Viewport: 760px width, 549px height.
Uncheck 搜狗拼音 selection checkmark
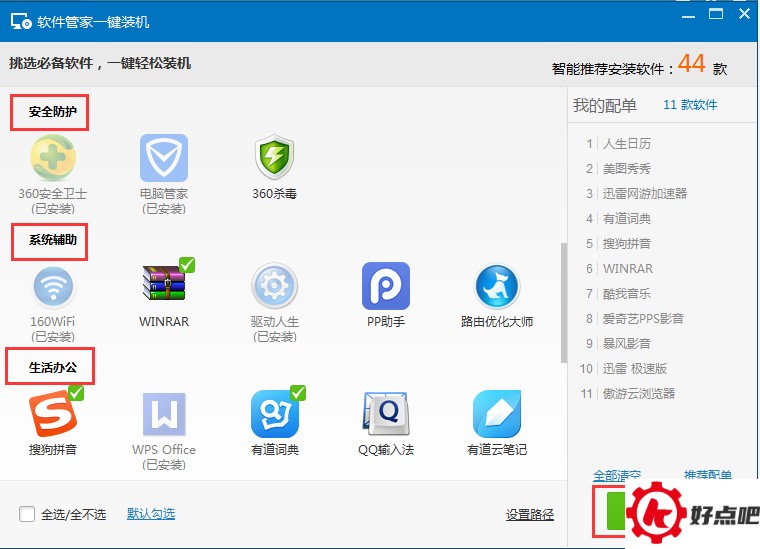pyautogui.click(x=76, y=392)
